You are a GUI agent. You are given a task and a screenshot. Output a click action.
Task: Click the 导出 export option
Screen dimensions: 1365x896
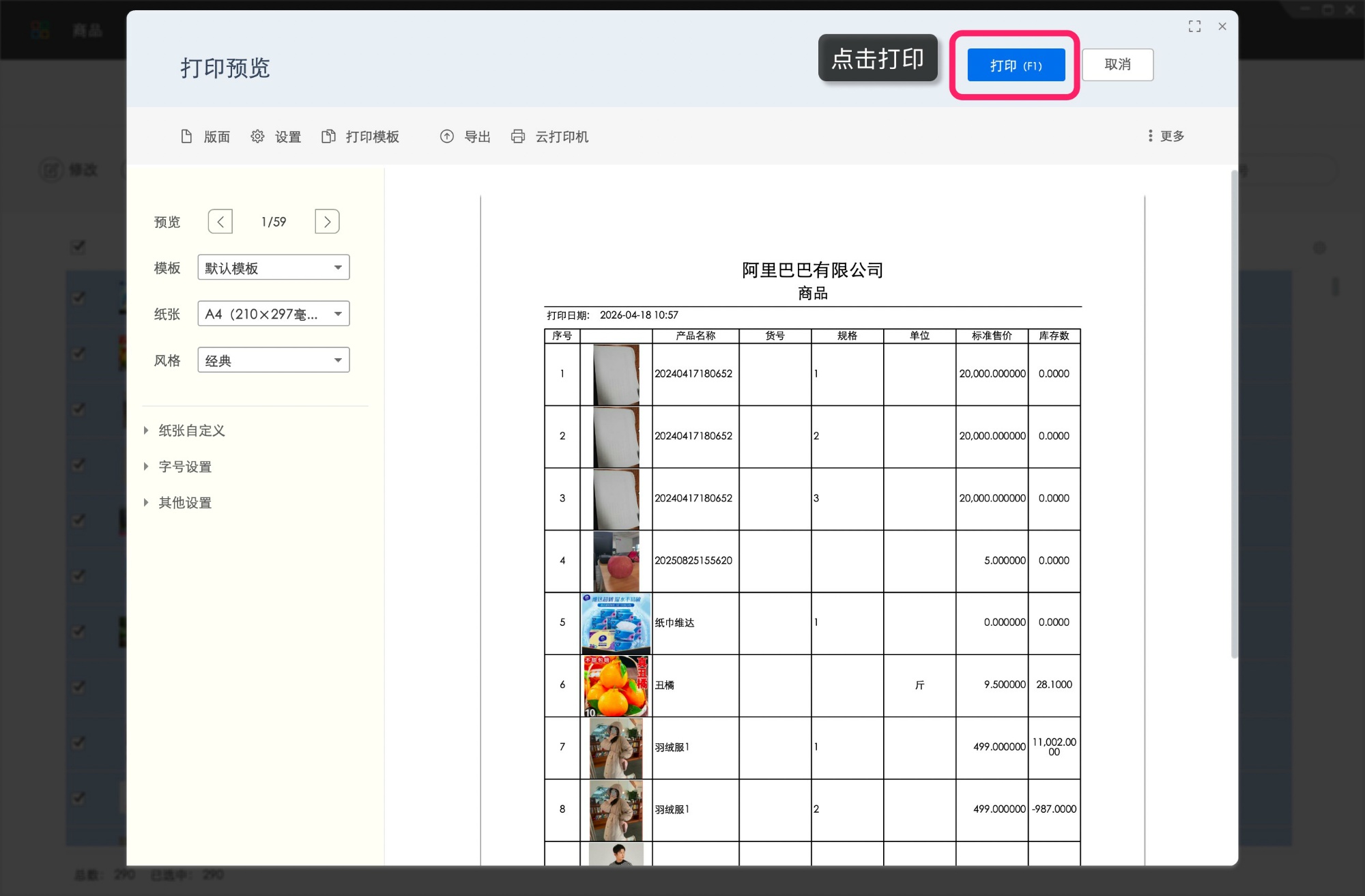(x=465, y=136)
